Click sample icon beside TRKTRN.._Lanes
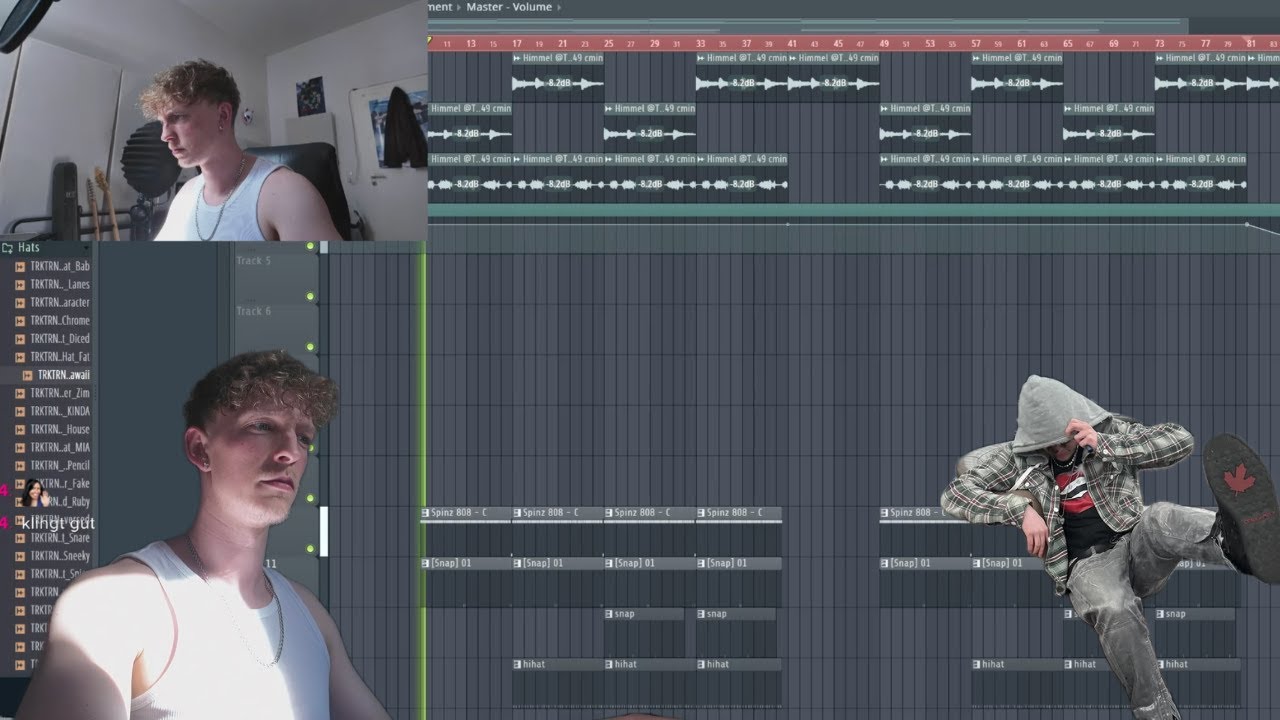Viewport: 1280px width, 720px height. (20, 284)
